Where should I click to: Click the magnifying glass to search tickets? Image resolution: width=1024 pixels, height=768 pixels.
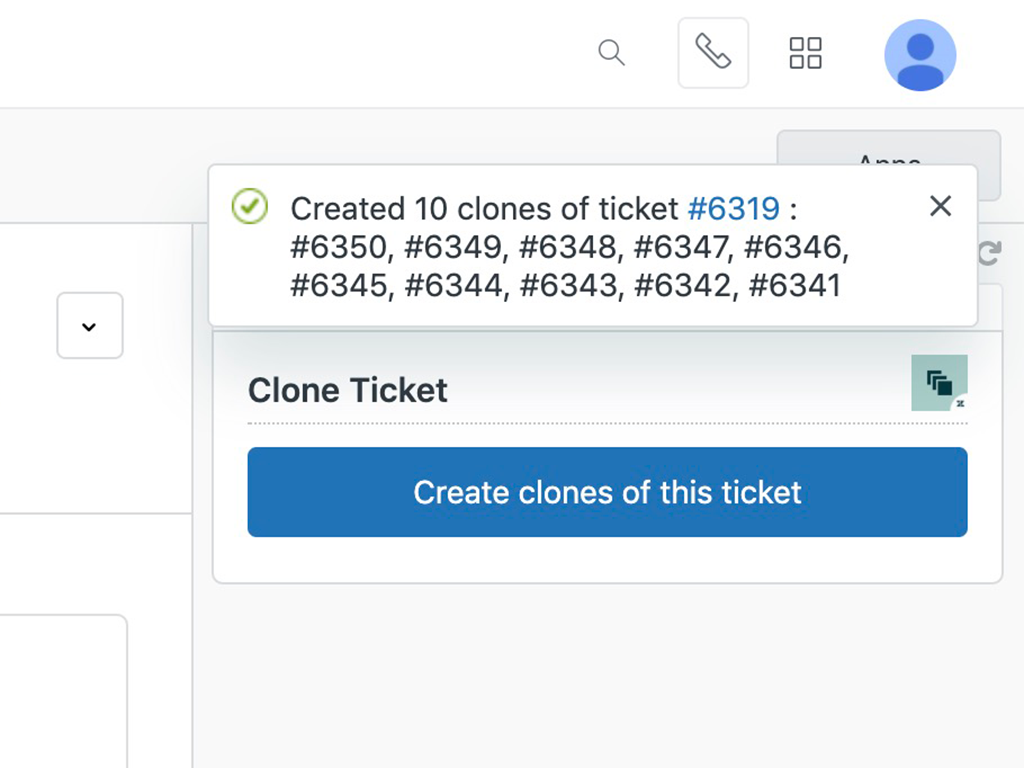tap(612, 54)
